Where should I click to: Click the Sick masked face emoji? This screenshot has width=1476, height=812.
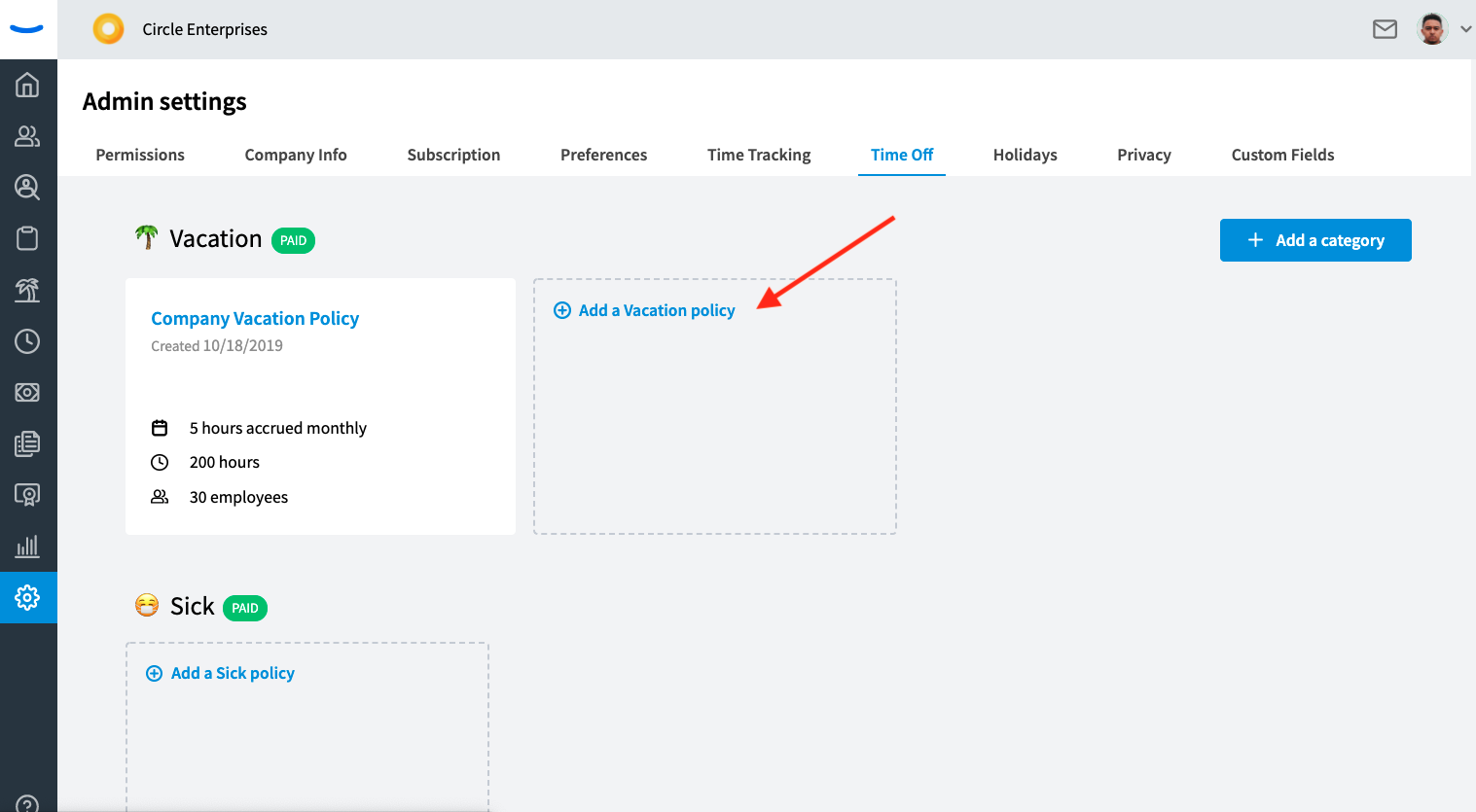147,606
